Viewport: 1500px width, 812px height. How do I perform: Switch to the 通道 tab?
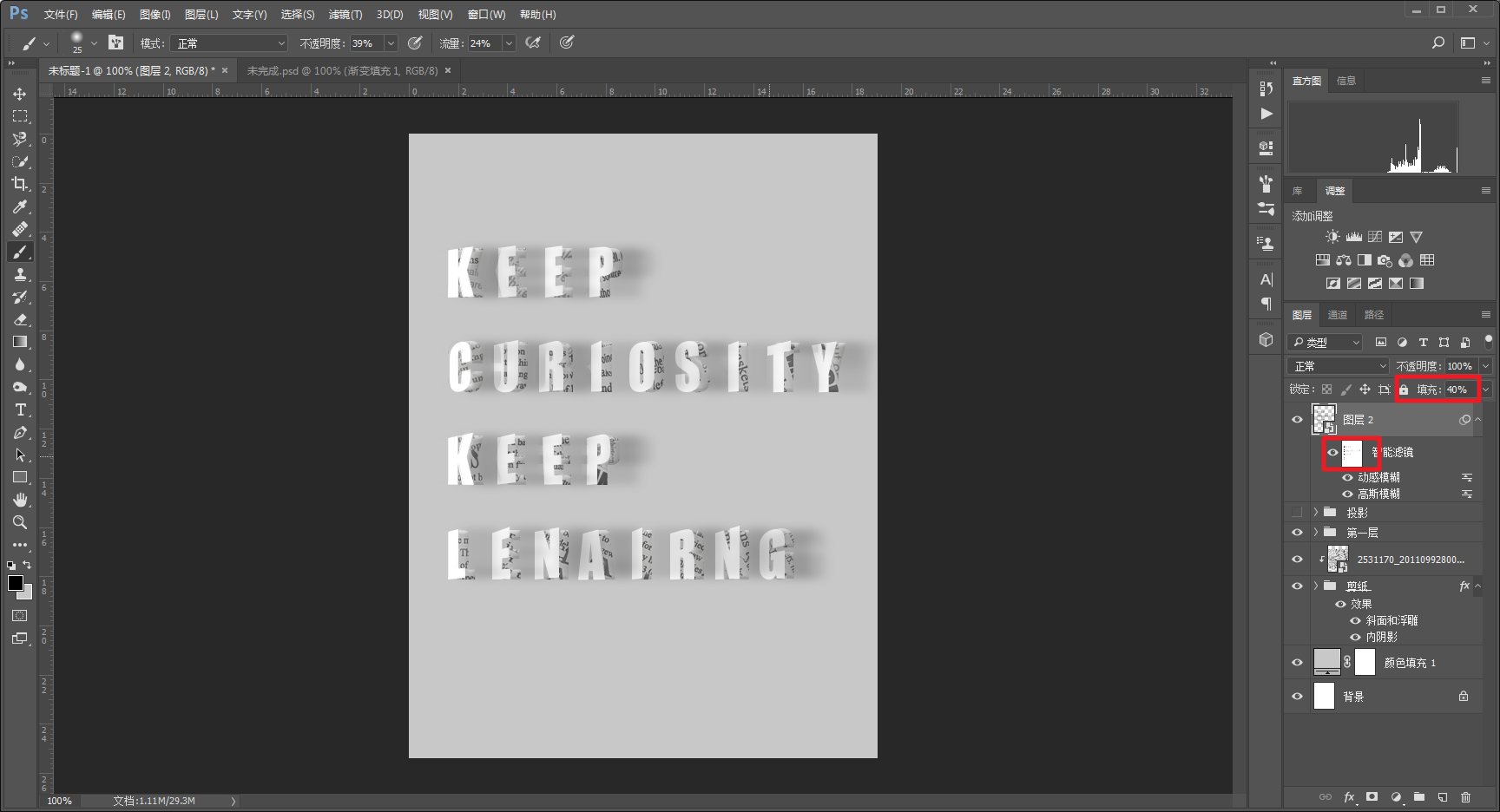point(1338,315)
